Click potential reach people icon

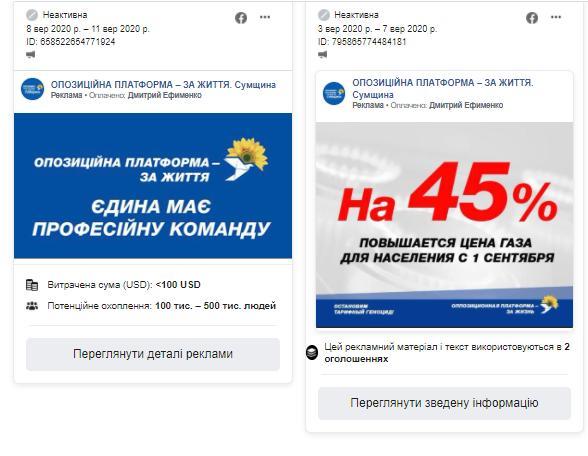click(32, 306)
